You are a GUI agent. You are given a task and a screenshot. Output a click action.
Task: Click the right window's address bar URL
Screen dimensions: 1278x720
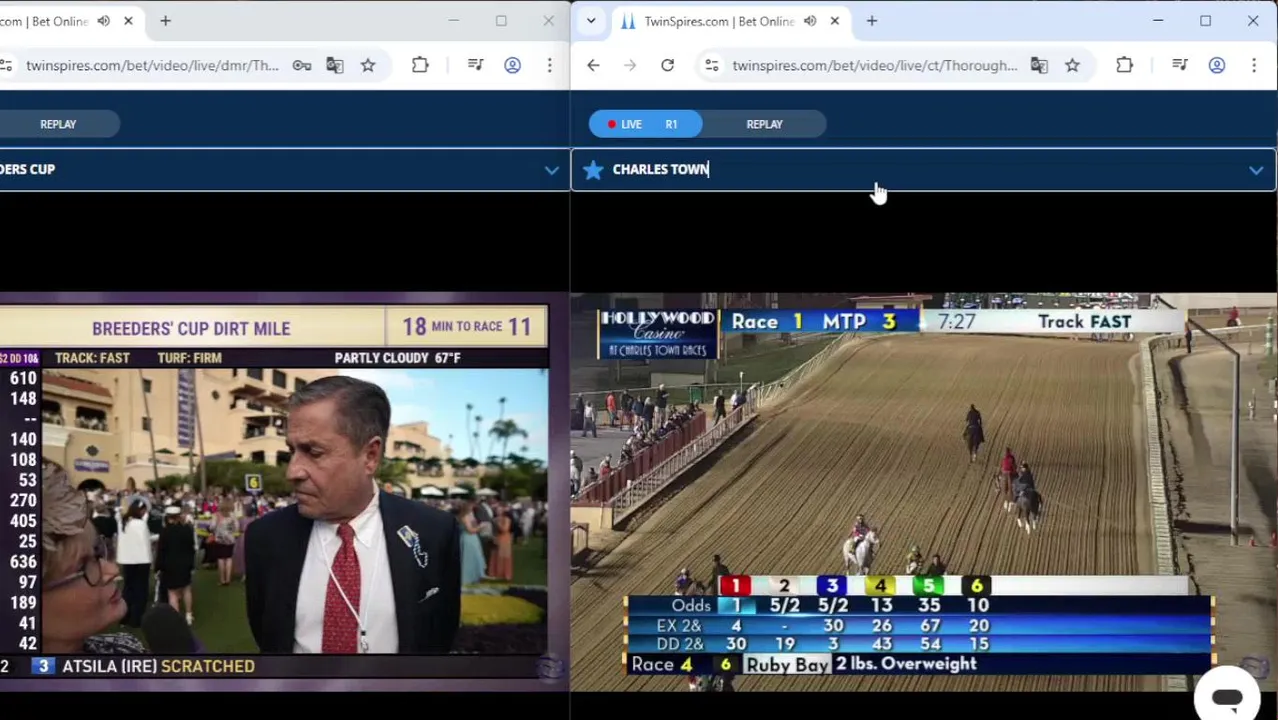pyautogui.click(x=874, y=66)
